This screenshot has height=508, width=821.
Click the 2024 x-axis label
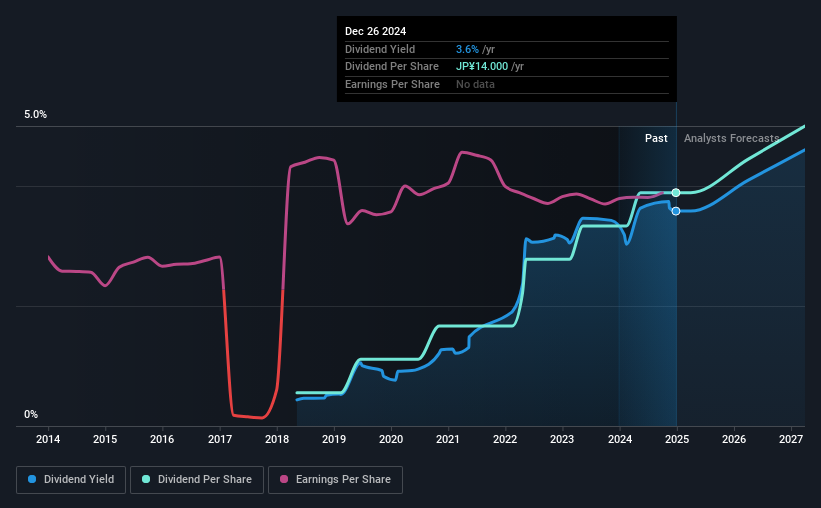coord(620,439)
